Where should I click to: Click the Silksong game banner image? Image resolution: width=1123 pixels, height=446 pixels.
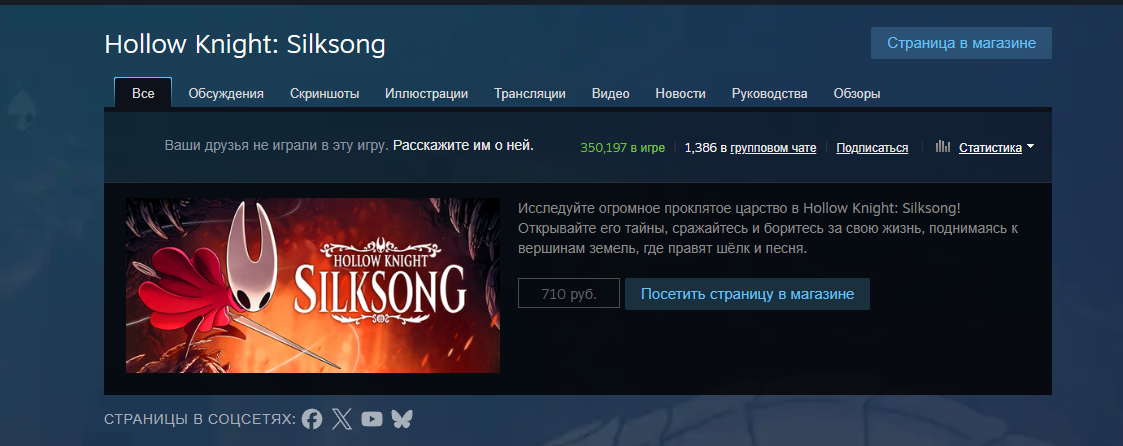[313, 286]
